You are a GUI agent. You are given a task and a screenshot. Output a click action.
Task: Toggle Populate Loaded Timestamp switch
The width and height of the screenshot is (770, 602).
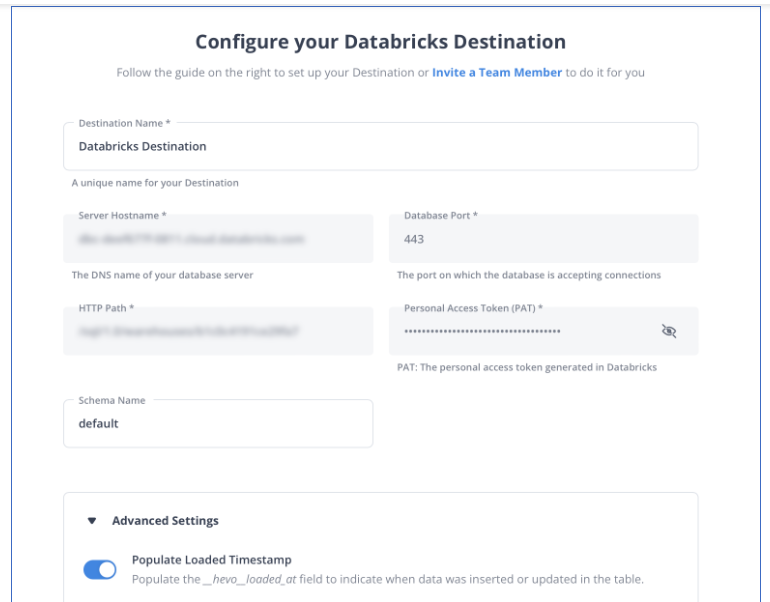[x=100, y=570]
